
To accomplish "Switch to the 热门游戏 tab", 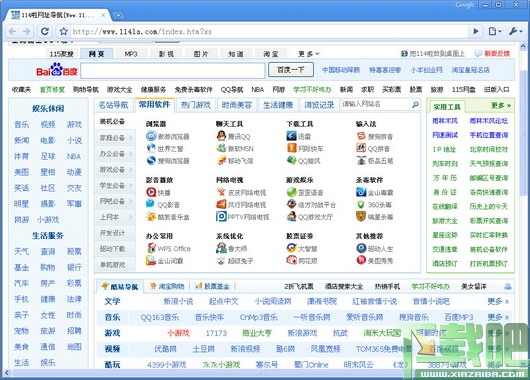I will pyautogui.click(x=196, y=105).
